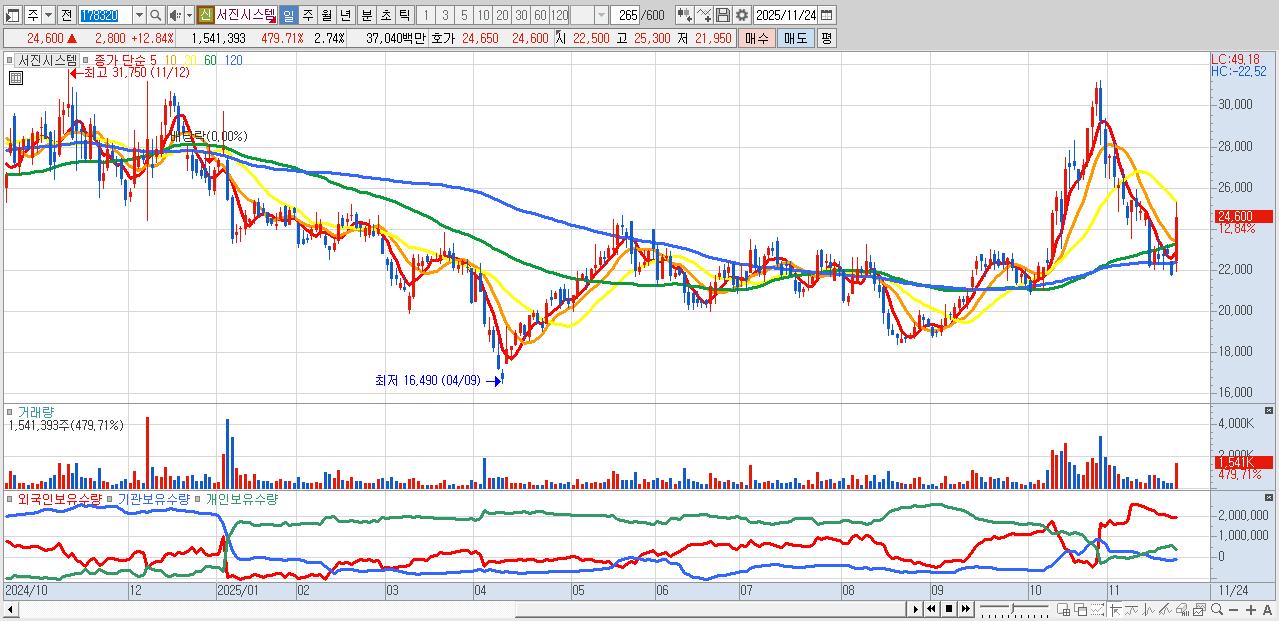Select interval 1 button
Image resolution: width=1279 pixels, height=621 pixels.
426,15
